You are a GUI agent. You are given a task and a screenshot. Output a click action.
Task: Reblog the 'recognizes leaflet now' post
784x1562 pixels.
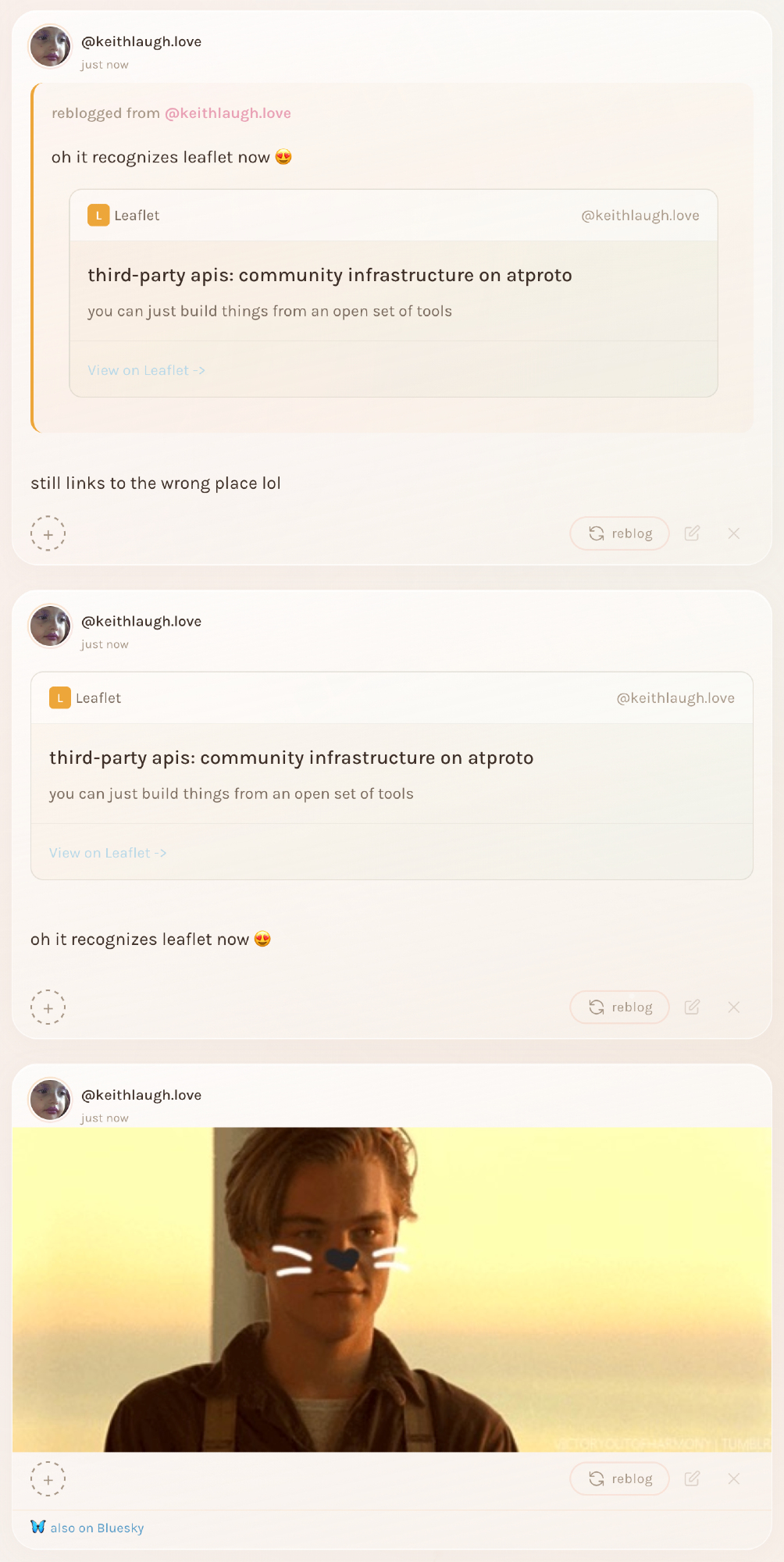(x=619, y=1007)
